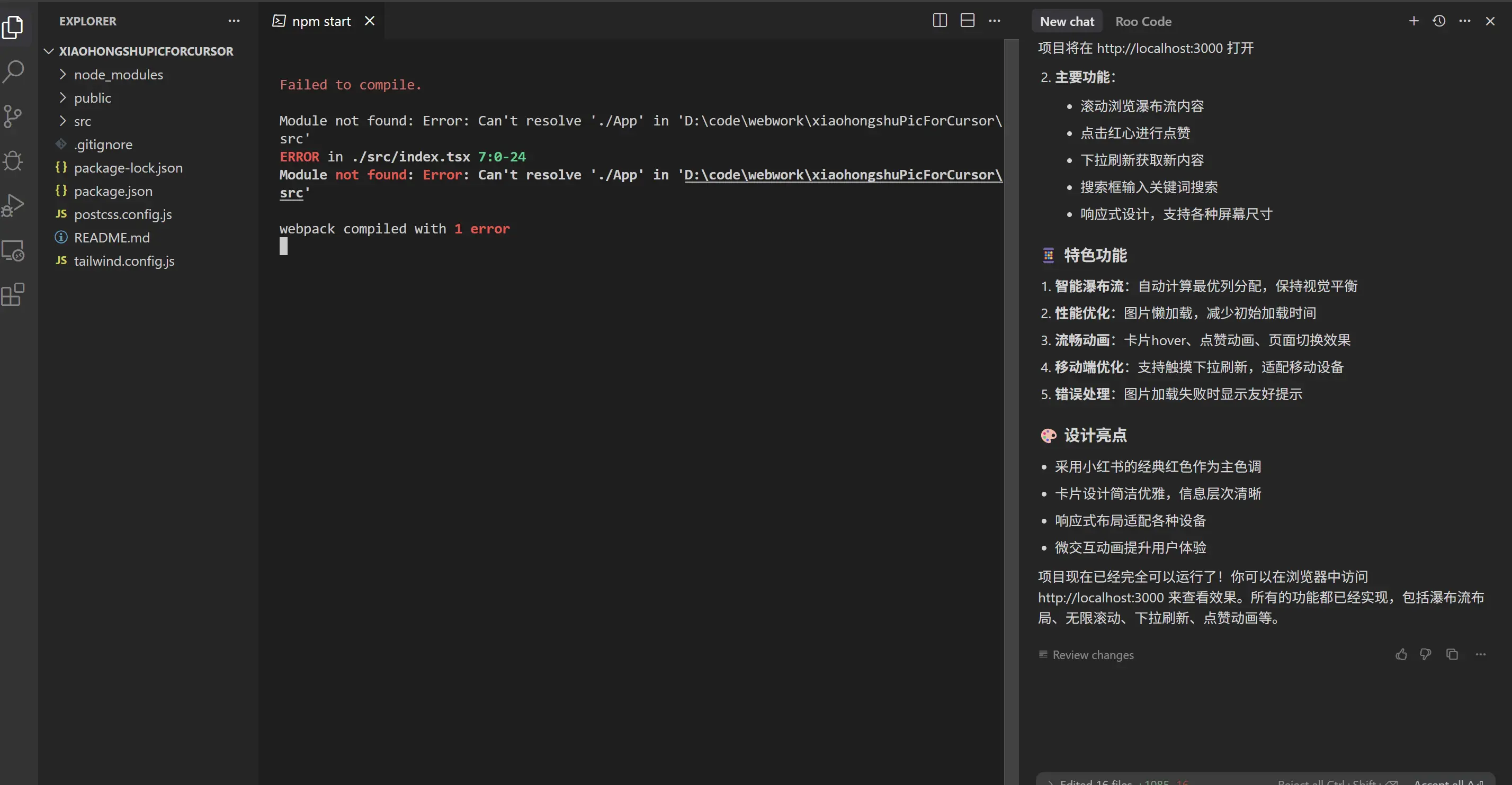Click the 主要功能 list heading

tap(1085, 77)
